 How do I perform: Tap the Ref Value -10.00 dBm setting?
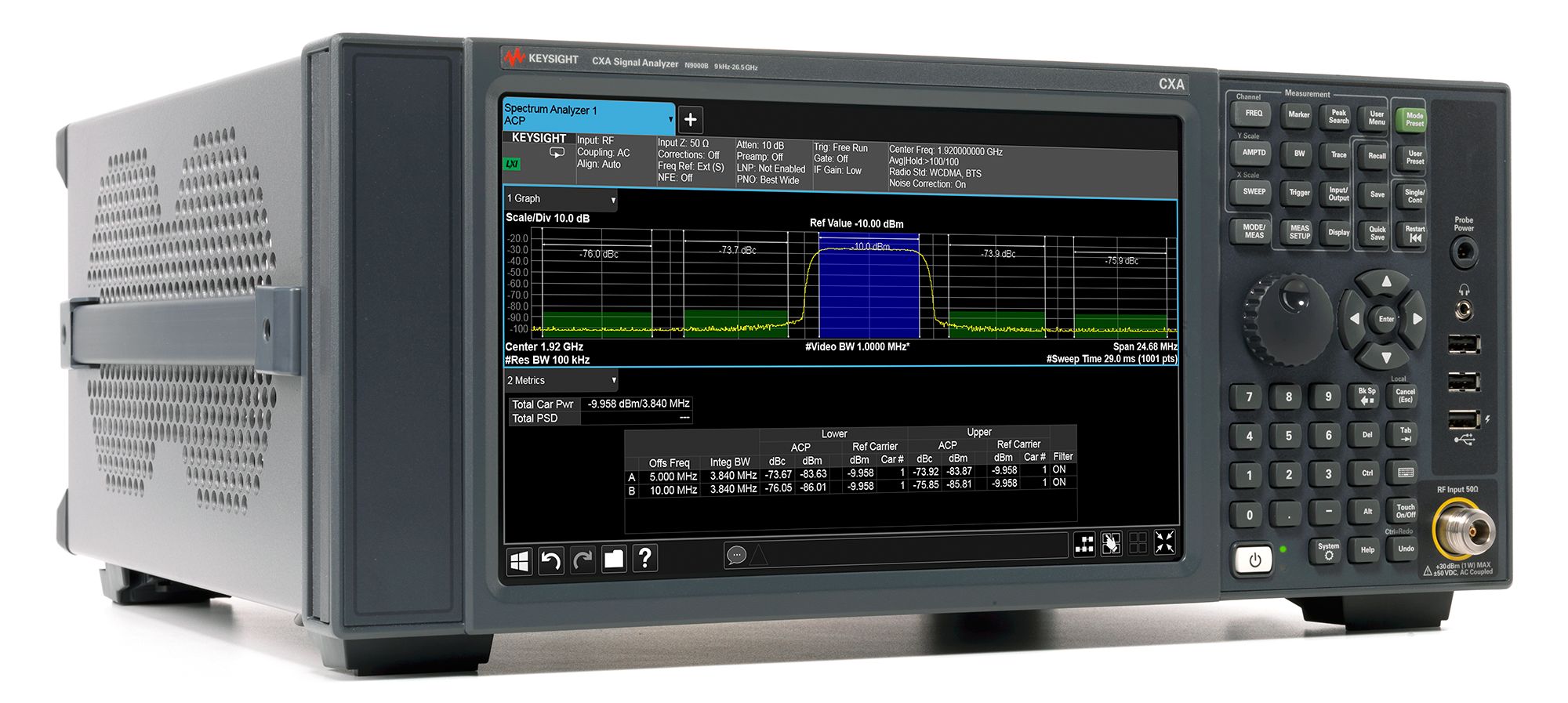(856, 223)
